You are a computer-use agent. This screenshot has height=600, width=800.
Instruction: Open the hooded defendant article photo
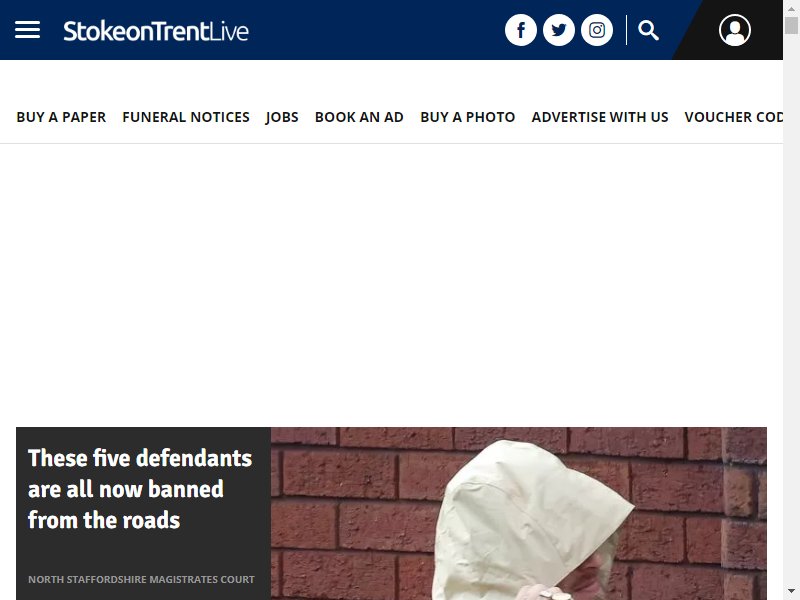pyautogui.click(x=518, y=513)
